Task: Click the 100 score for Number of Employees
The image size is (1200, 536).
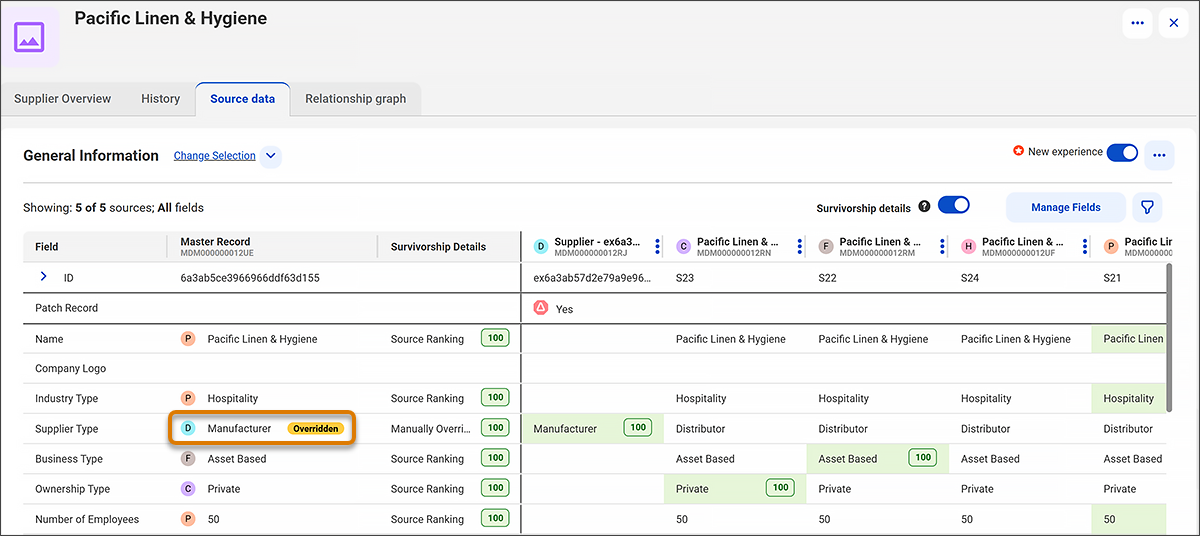Action: [495, 518]
